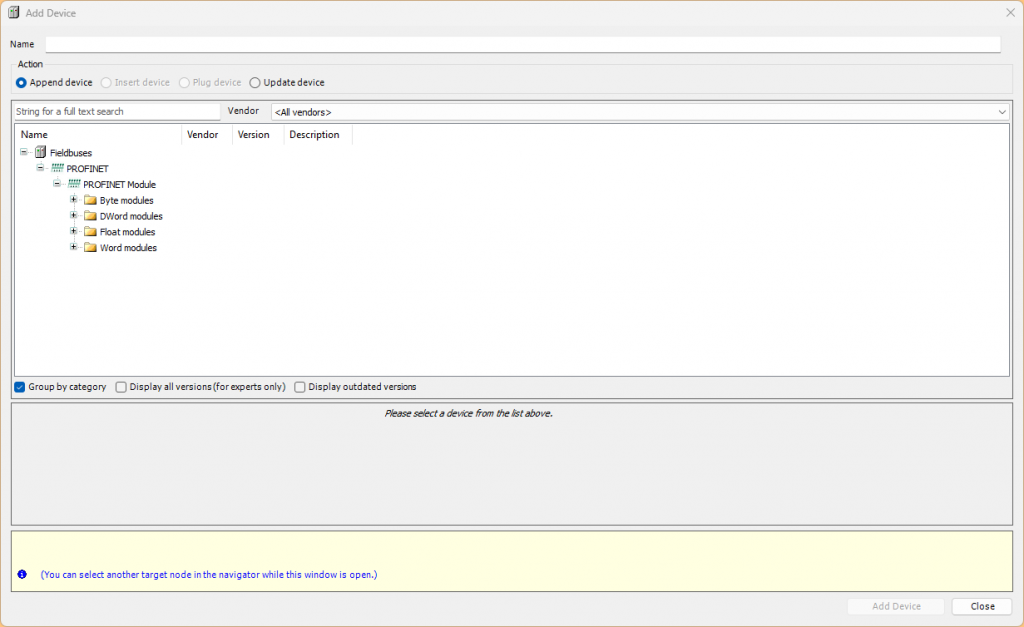Open the Vendor dropdown list
Screen dimensions: 1024x627
tap(1002, 112)
